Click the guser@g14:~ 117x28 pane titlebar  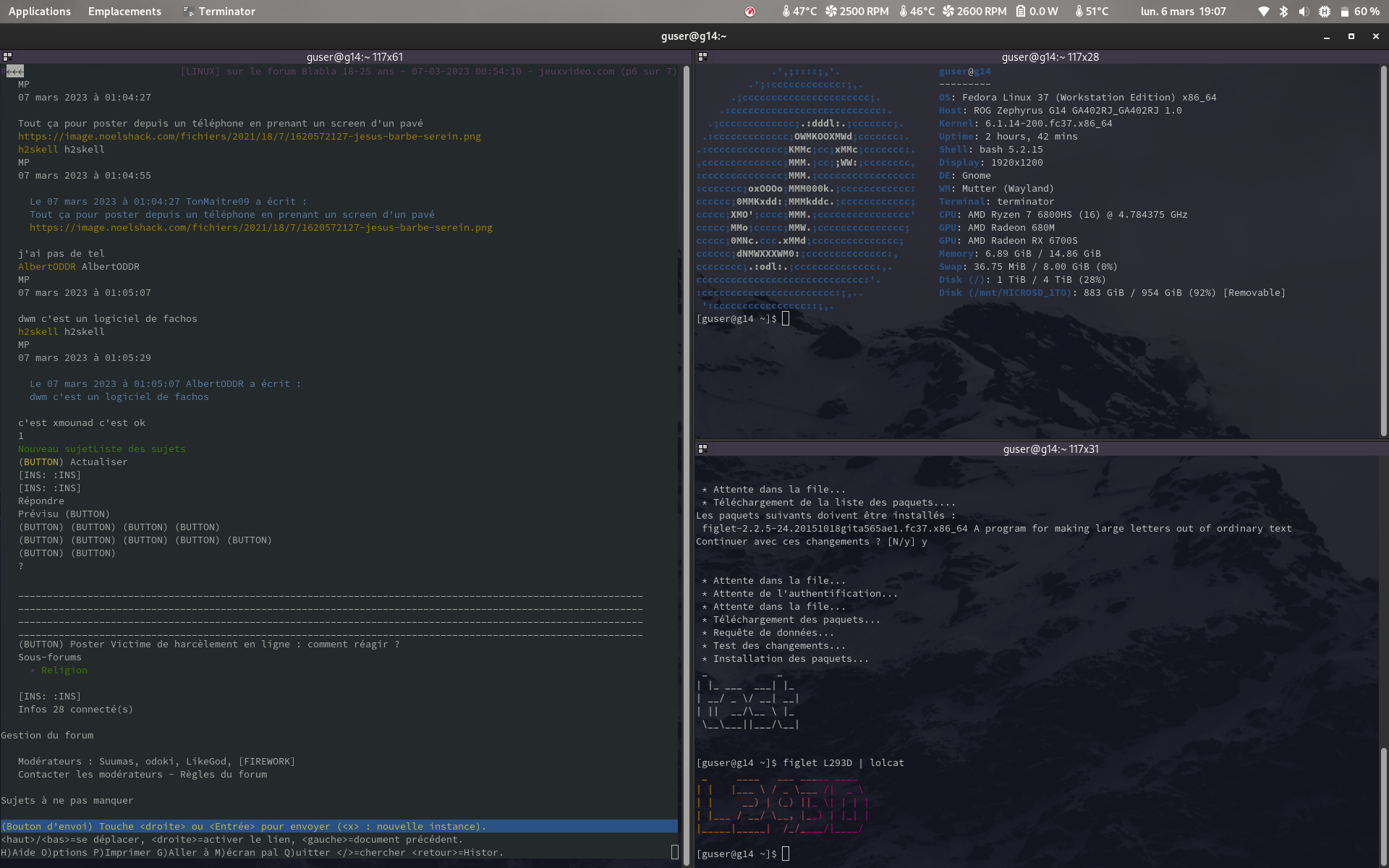pyautogui.click(x=1042, y=57)
